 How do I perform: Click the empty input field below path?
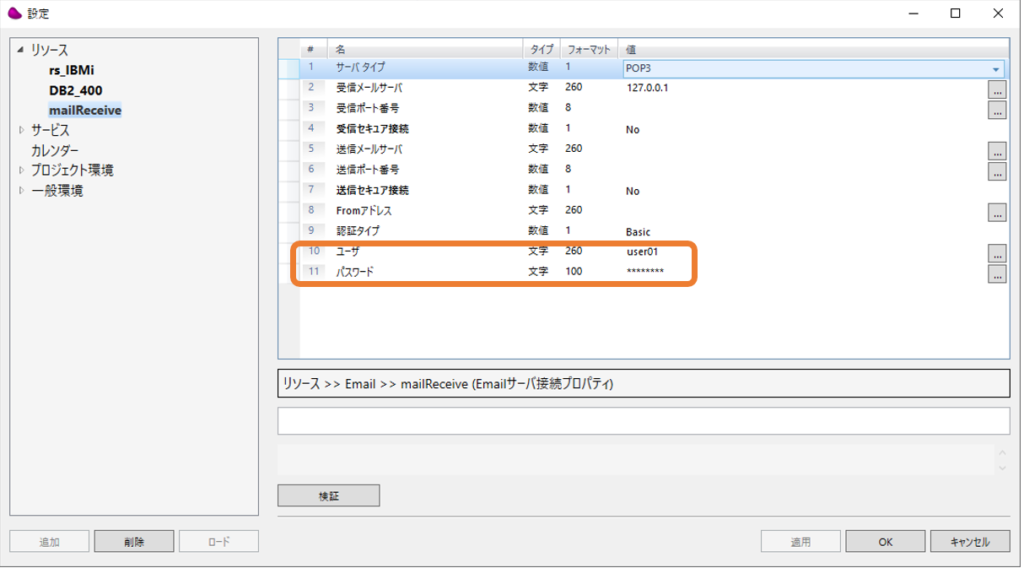click(x=643, y=421)
